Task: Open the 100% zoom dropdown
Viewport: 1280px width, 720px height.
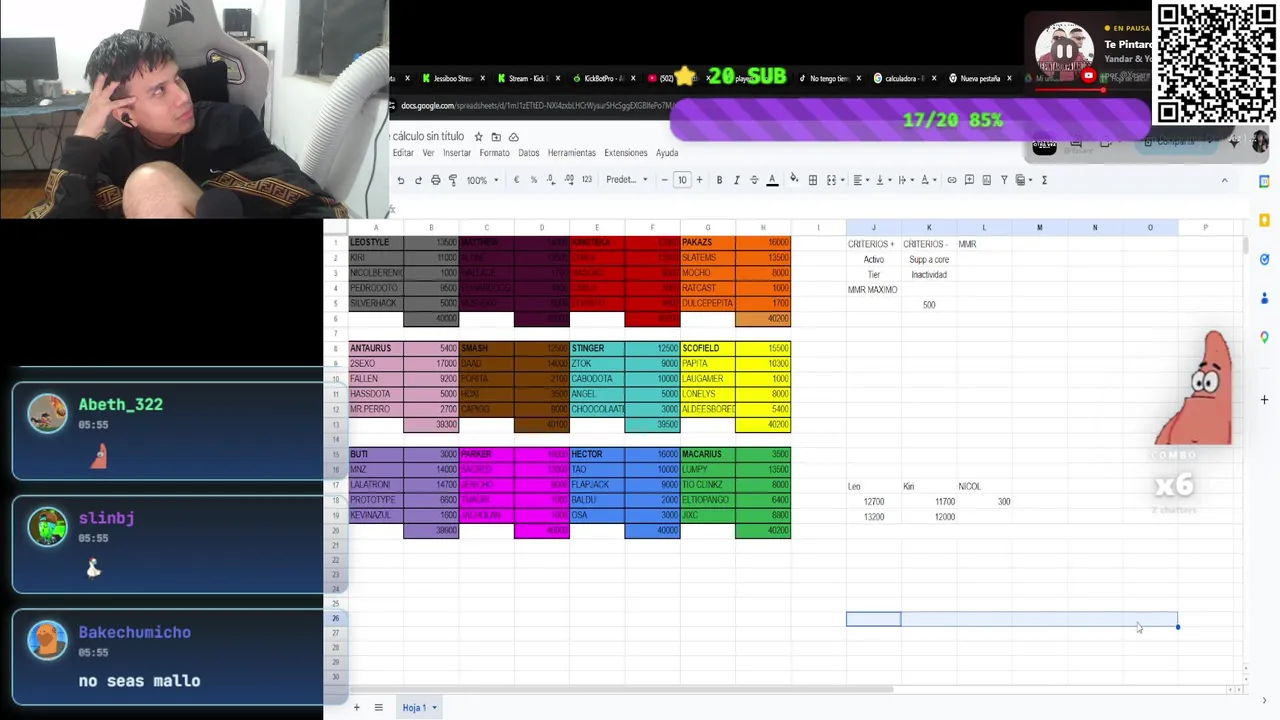Action: 482,180
